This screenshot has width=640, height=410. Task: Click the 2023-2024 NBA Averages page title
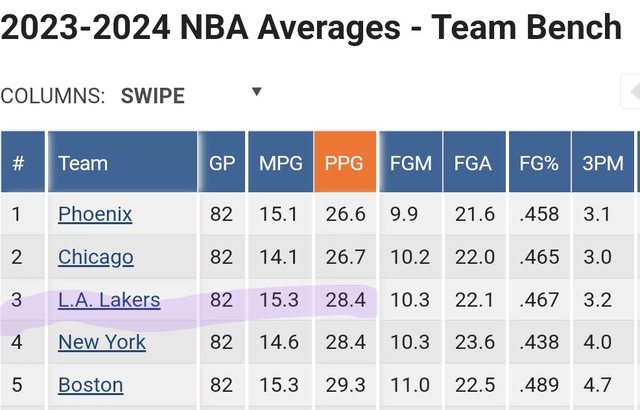click(x=311, y=27)
